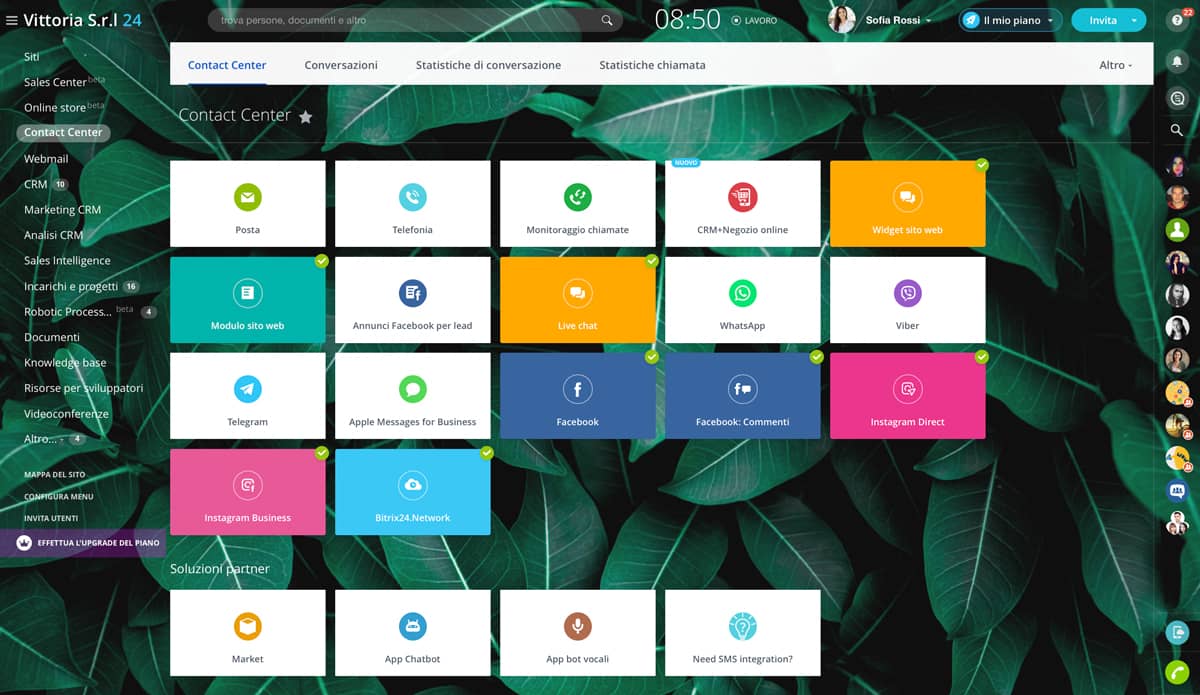Open the Instagram Direct icon
The width and height of the screenshot is (1200, 695).
pyautogui.click(x=907, y=389)
